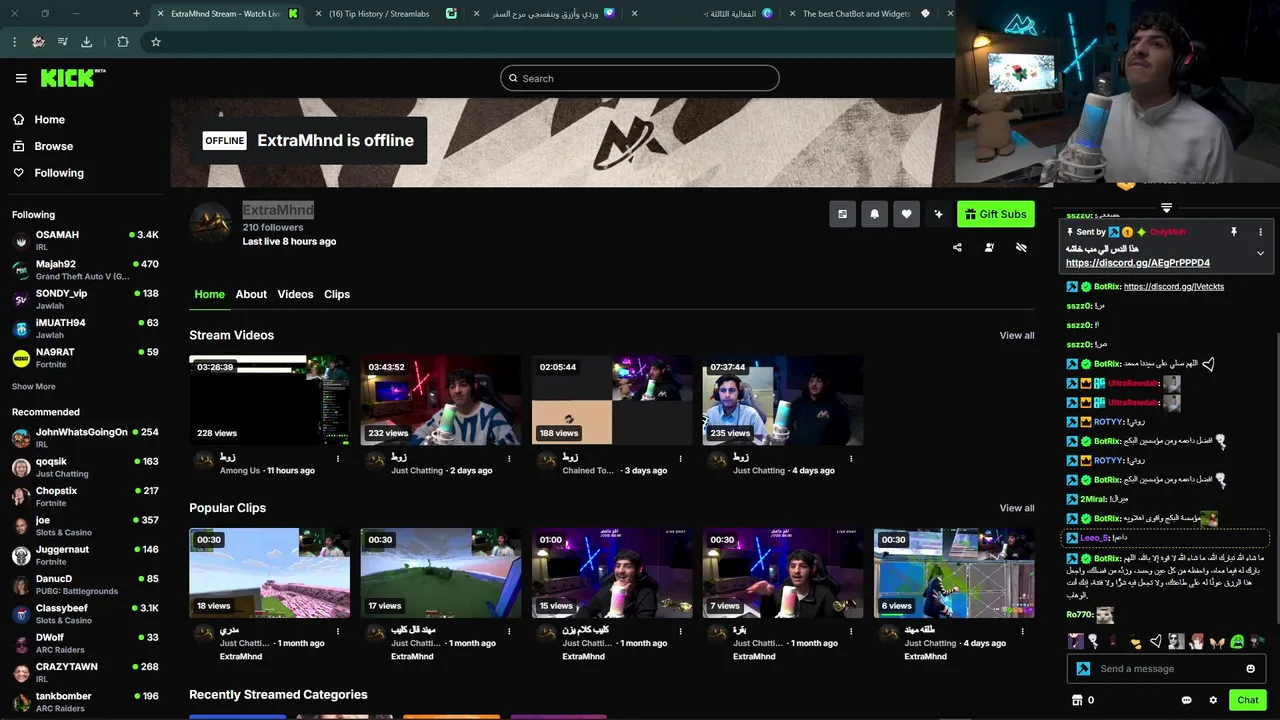The height and width of the screenshot is (720, 1280).
Task: Open pinned message three-dot menu
Action: click(x=1260, y=232)
